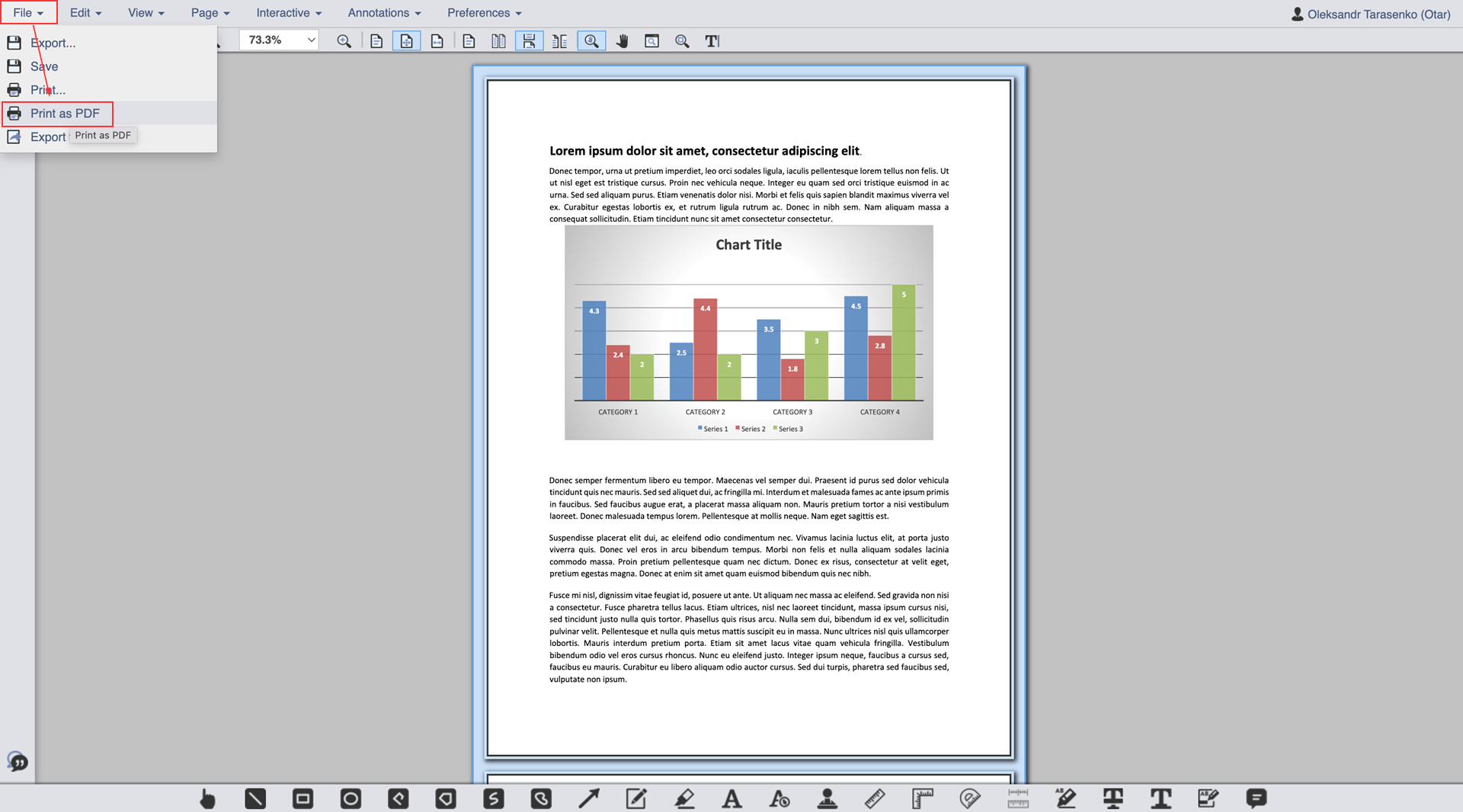
Task: Select the hand pan tool in top toolbar
Action: tap(622, 41)
